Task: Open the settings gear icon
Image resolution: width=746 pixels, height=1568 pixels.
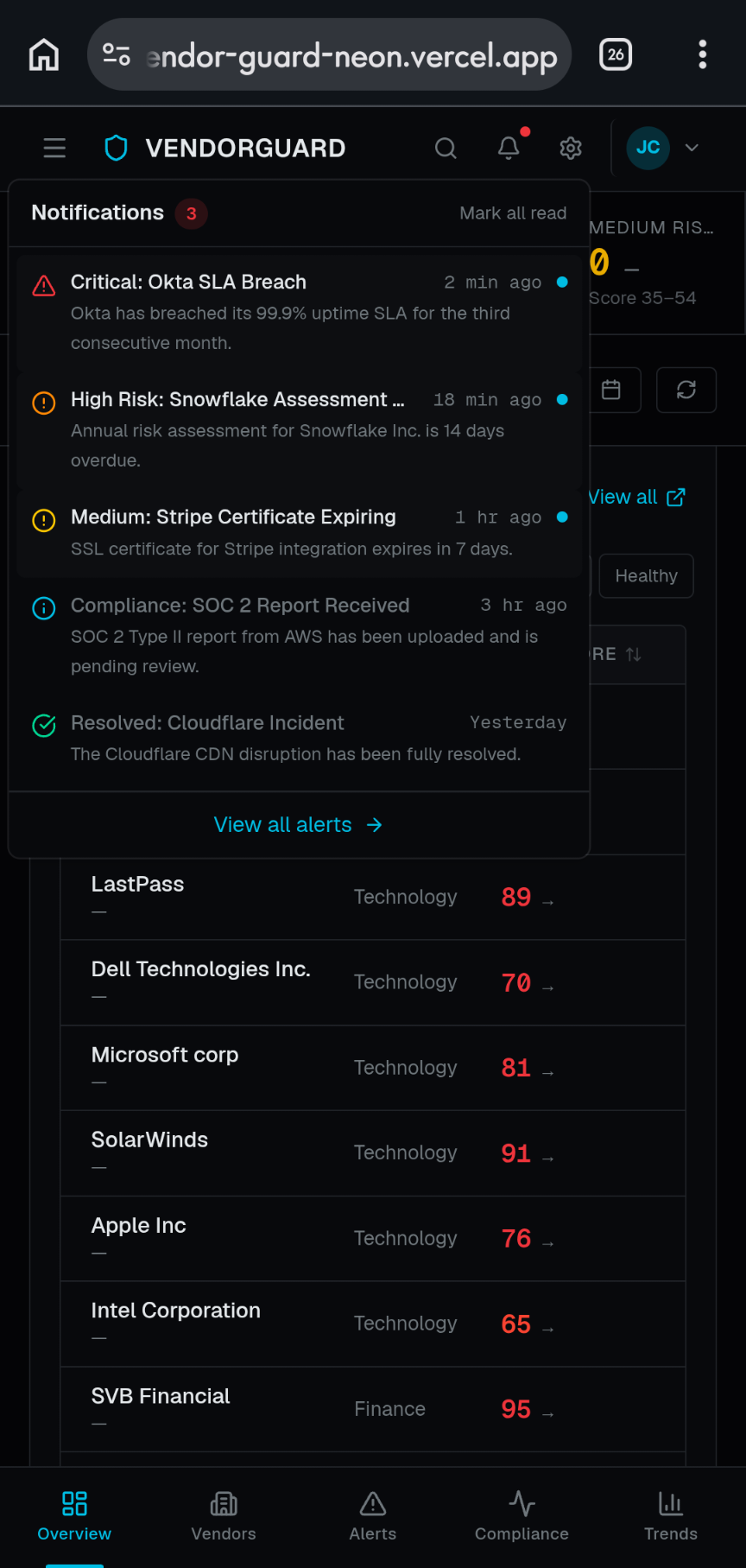Action: [x=571, y=148]
